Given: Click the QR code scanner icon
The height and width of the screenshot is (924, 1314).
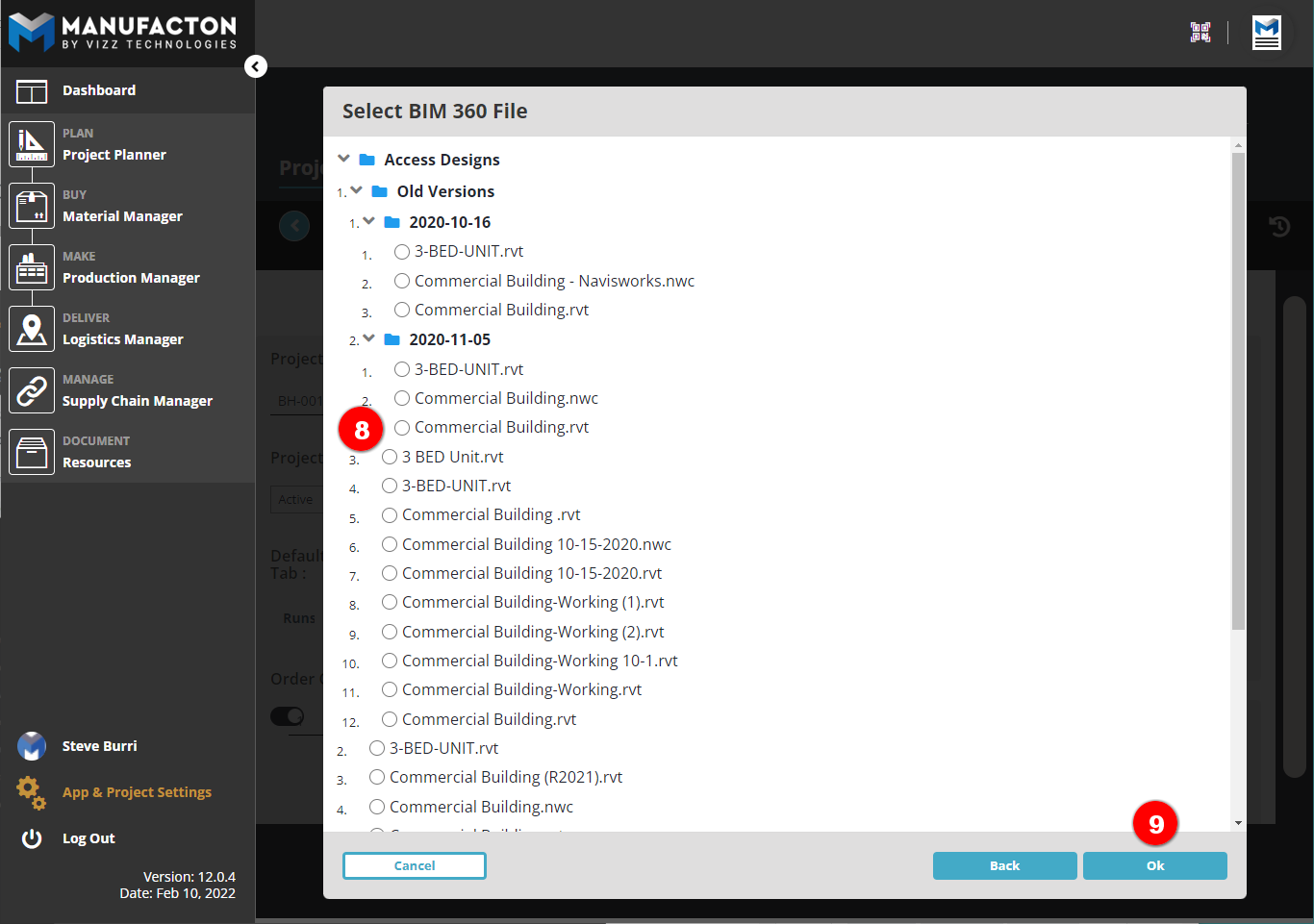Looking at the screenshot, I should pyautogui.click(x=1200, y=33).
